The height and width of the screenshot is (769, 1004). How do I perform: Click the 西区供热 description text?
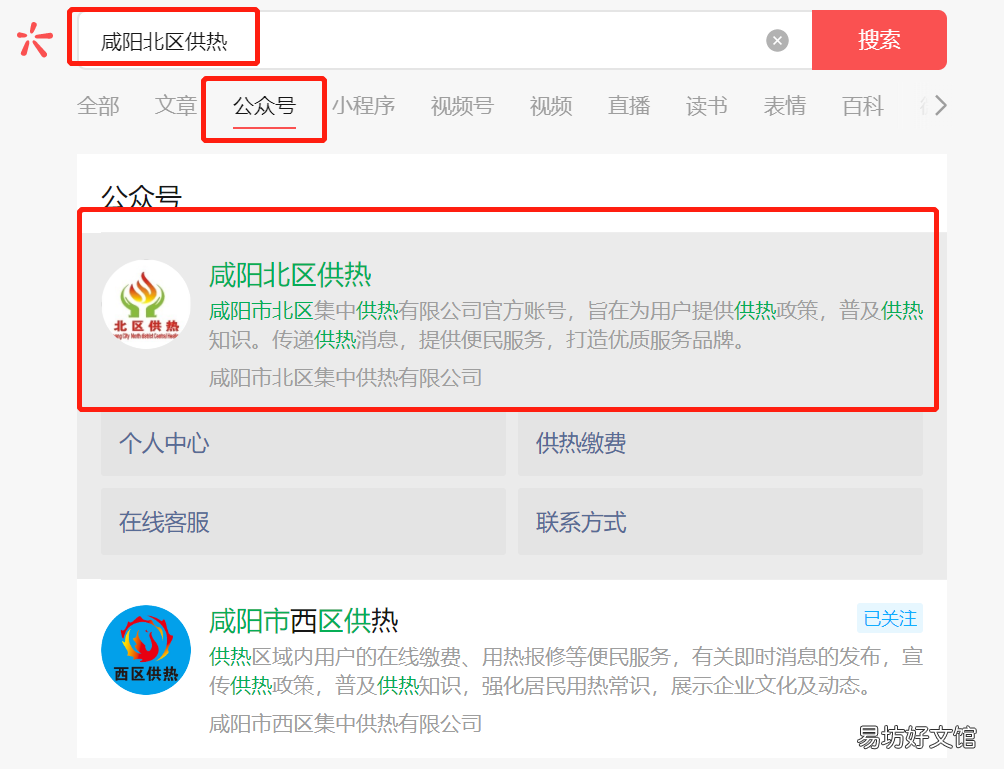point(566,671)
